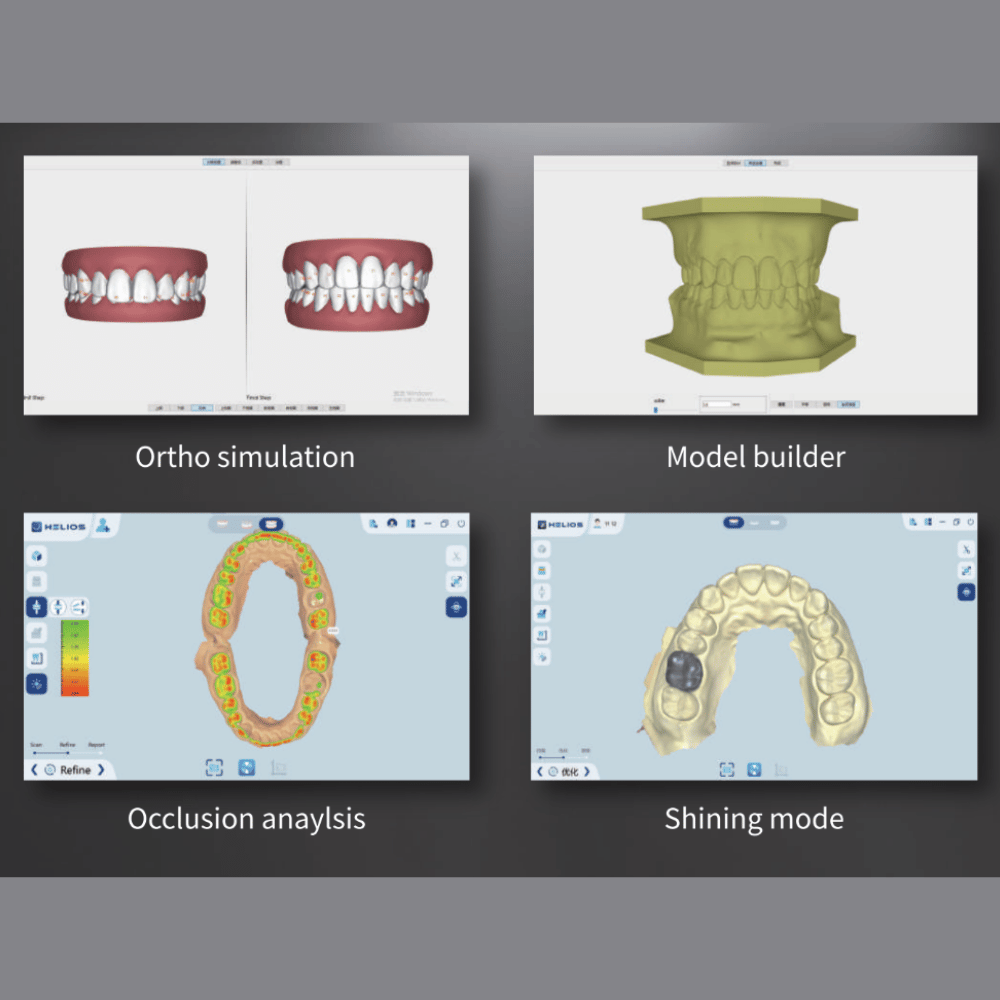1000x1000 pixels.
Task: Click the highlighted button in Ortho simulation bottom bar
Action: (203, 408)
